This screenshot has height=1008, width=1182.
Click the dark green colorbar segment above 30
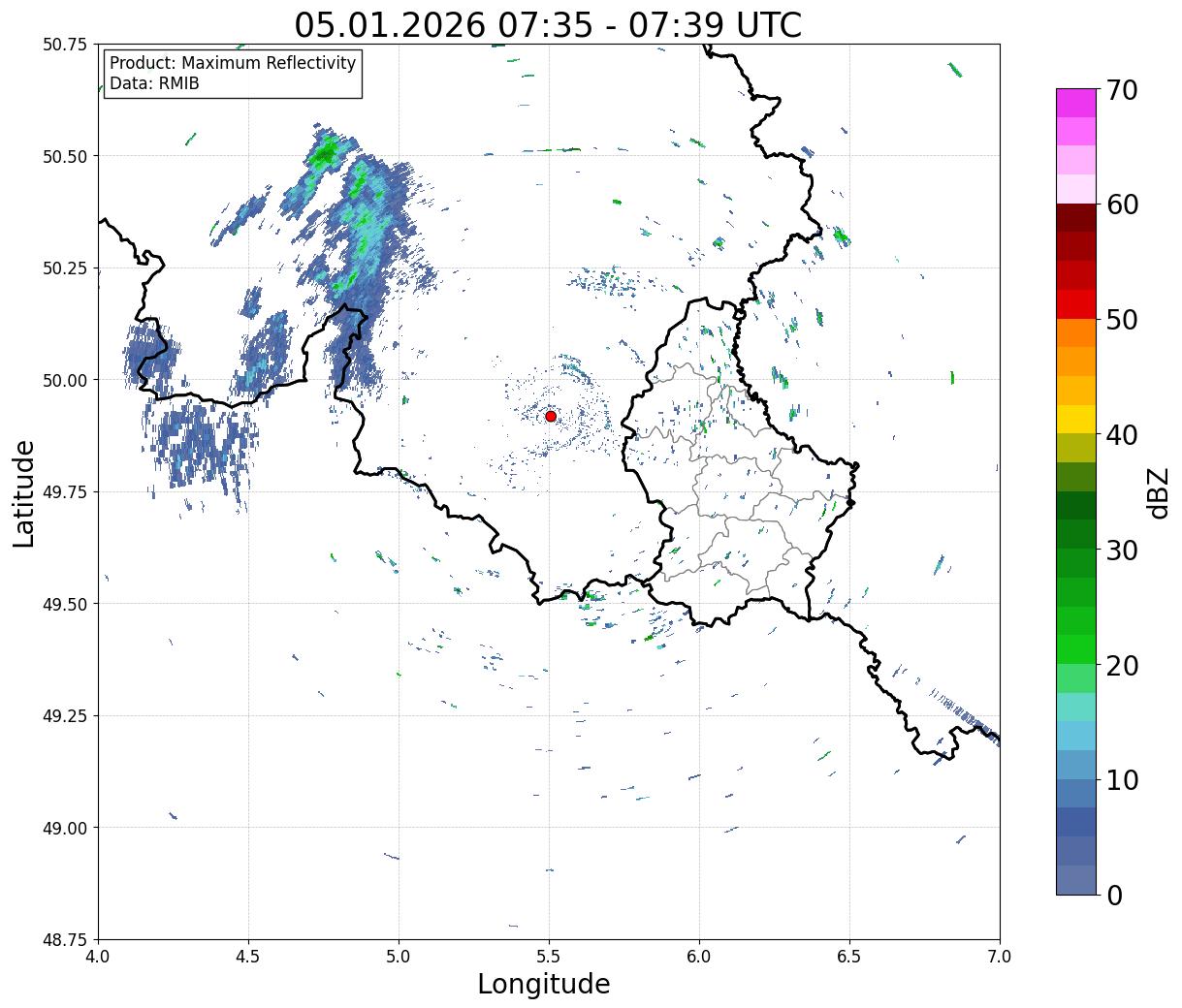[x=1076, y=534]
